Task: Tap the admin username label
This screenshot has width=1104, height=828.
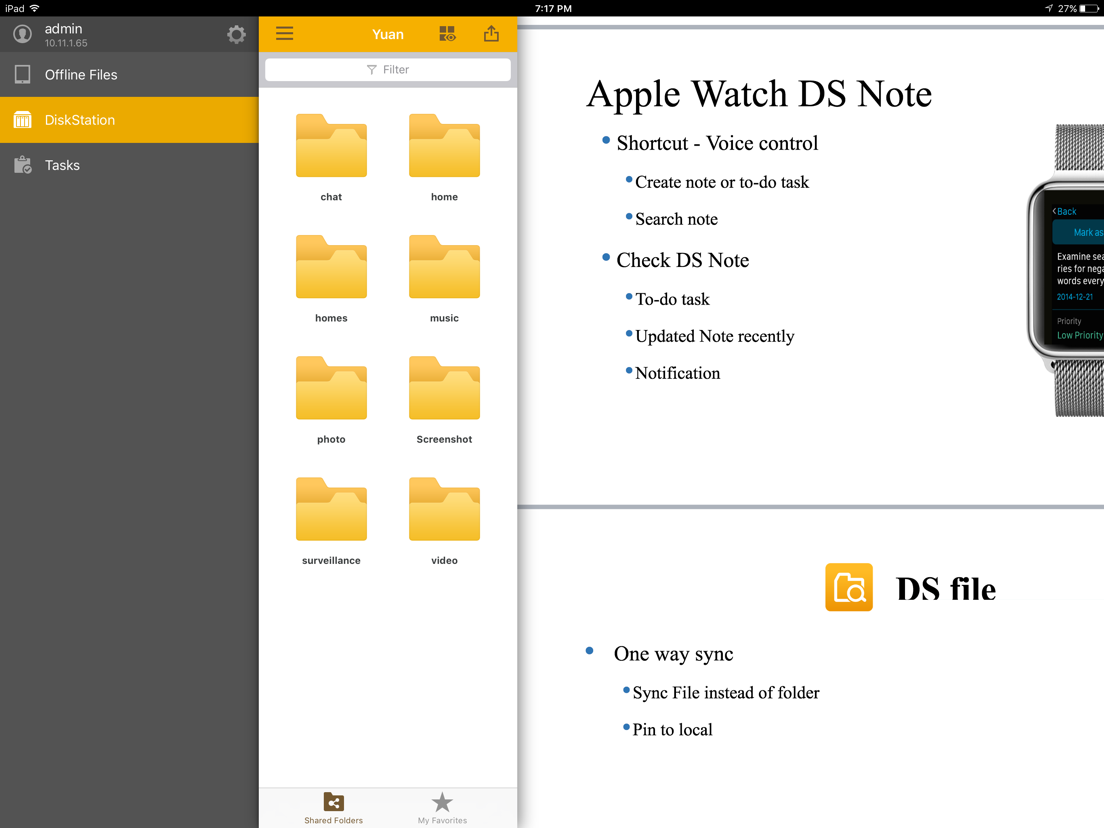Action: pyautogui.click(x=63, y=29)
